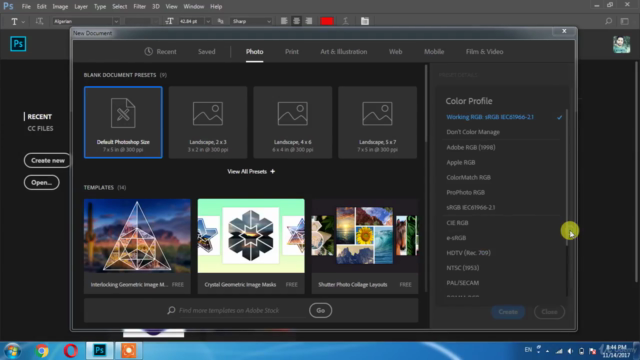Click the volume speaker tray icon
The width and height of the screenshot is (640, 360).
(x=570, y=351)
